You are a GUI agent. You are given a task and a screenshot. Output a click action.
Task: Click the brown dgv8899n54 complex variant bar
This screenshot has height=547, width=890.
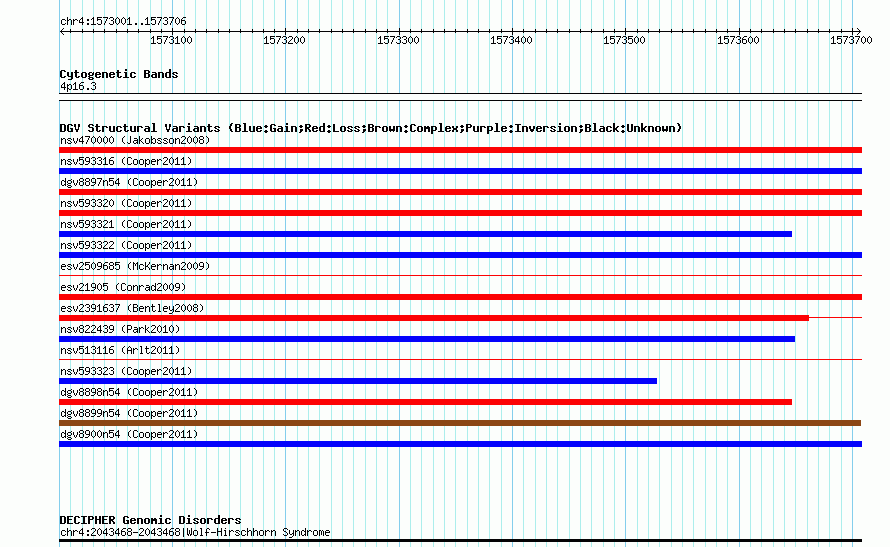coord(460,423)
